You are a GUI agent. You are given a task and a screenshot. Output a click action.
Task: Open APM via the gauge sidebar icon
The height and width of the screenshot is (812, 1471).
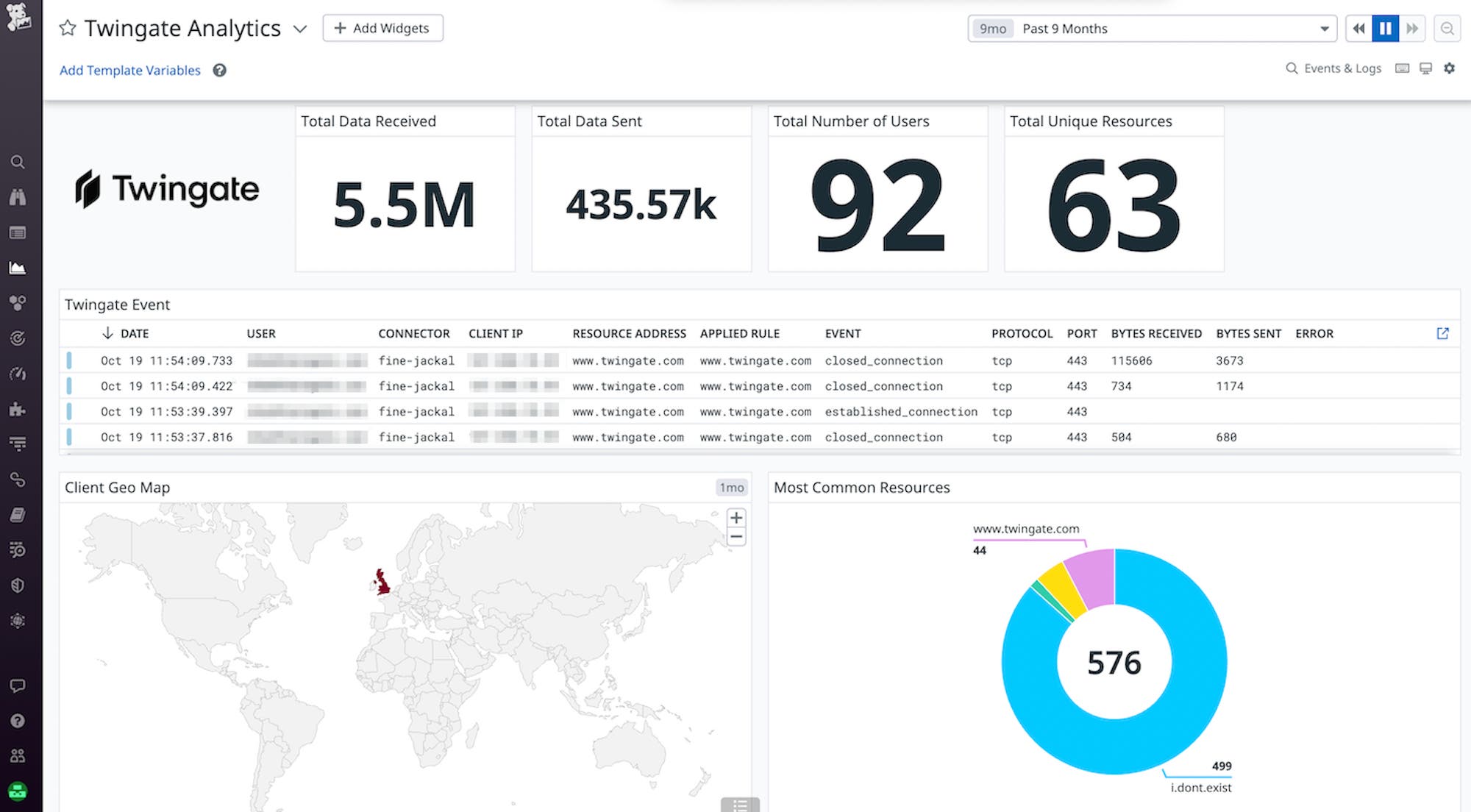coord(18,374)
